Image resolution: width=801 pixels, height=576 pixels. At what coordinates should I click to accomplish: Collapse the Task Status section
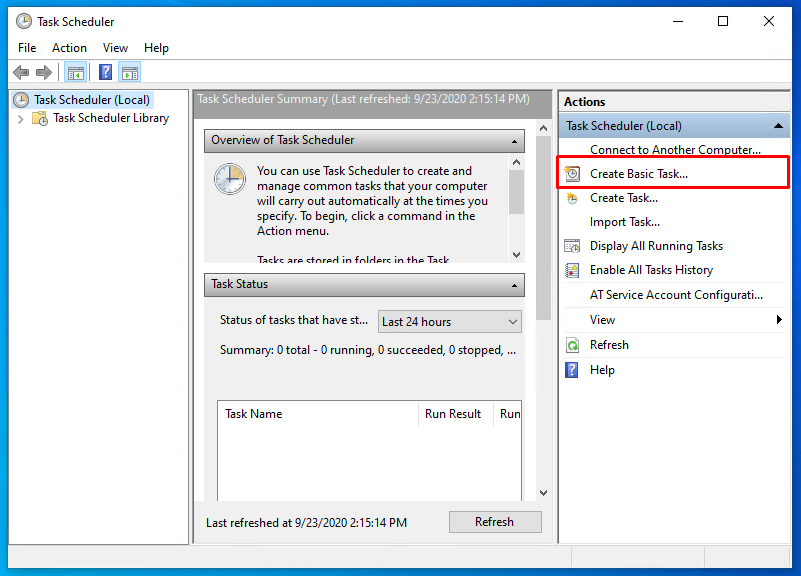click(514, 285)
